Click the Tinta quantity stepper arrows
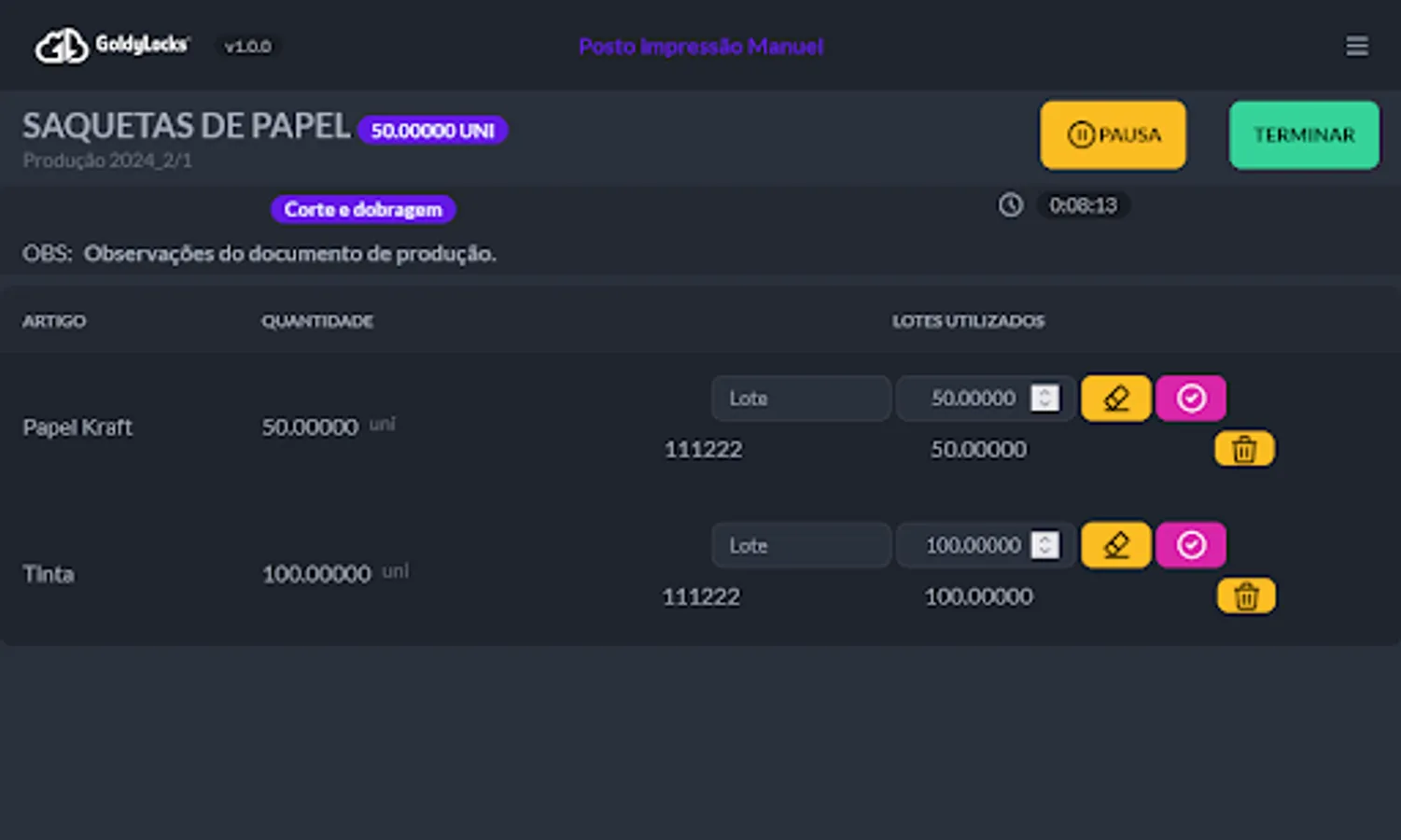Screen dimensions: 1401x840 pyautogui.click(x=1044, y=545)
